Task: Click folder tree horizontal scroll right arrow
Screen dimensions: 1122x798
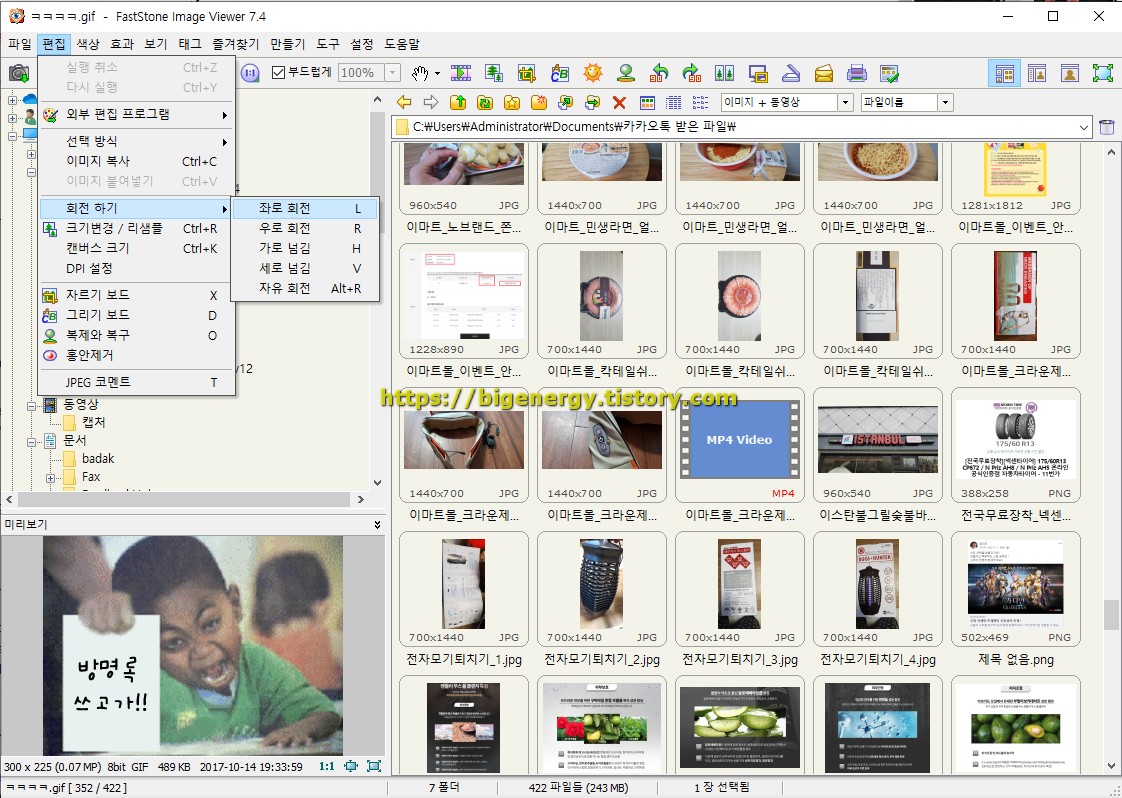Action: pos(361,500)
